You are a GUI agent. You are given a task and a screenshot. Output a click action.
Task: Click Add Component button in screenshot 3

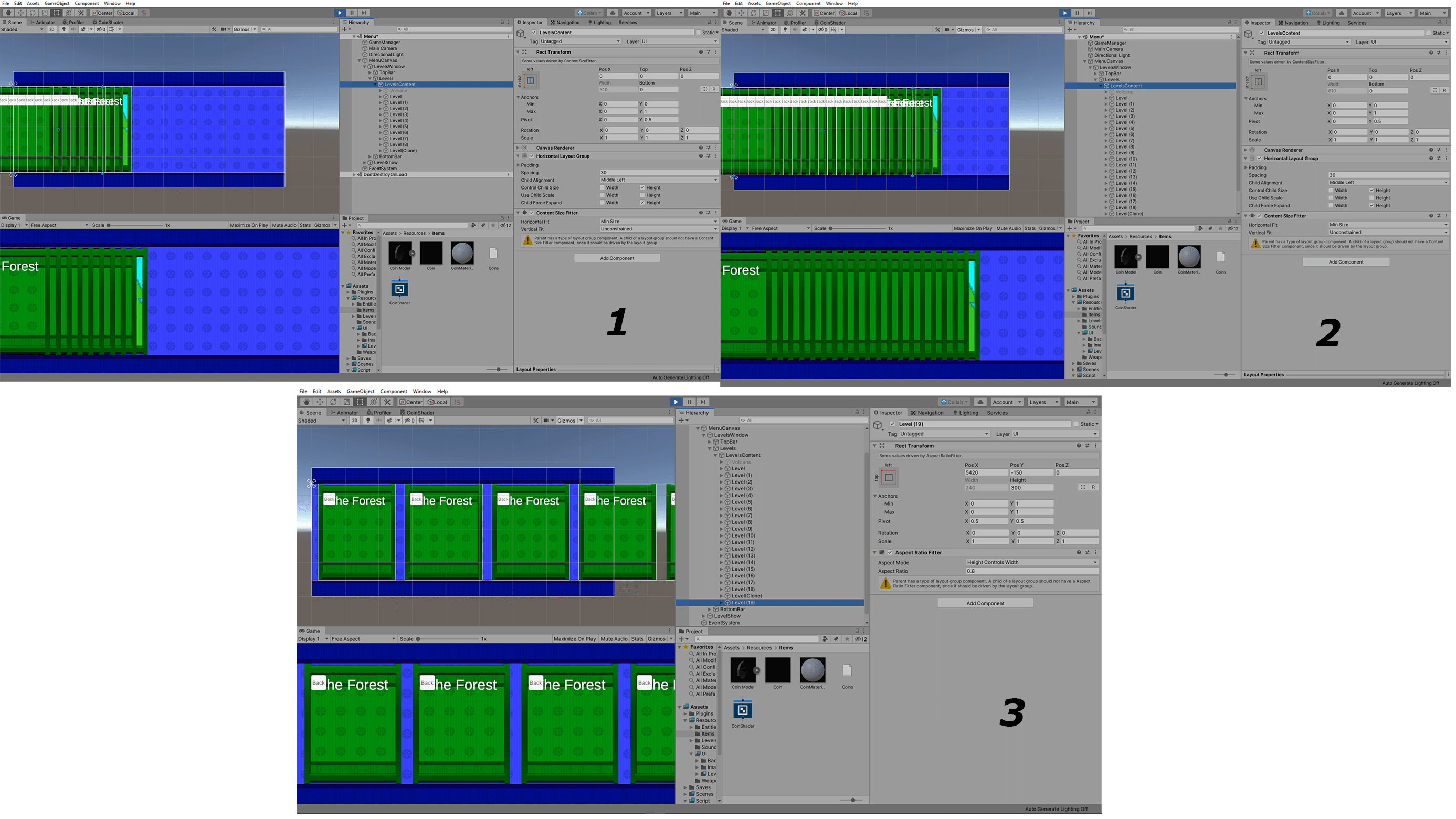pos(985,603)
